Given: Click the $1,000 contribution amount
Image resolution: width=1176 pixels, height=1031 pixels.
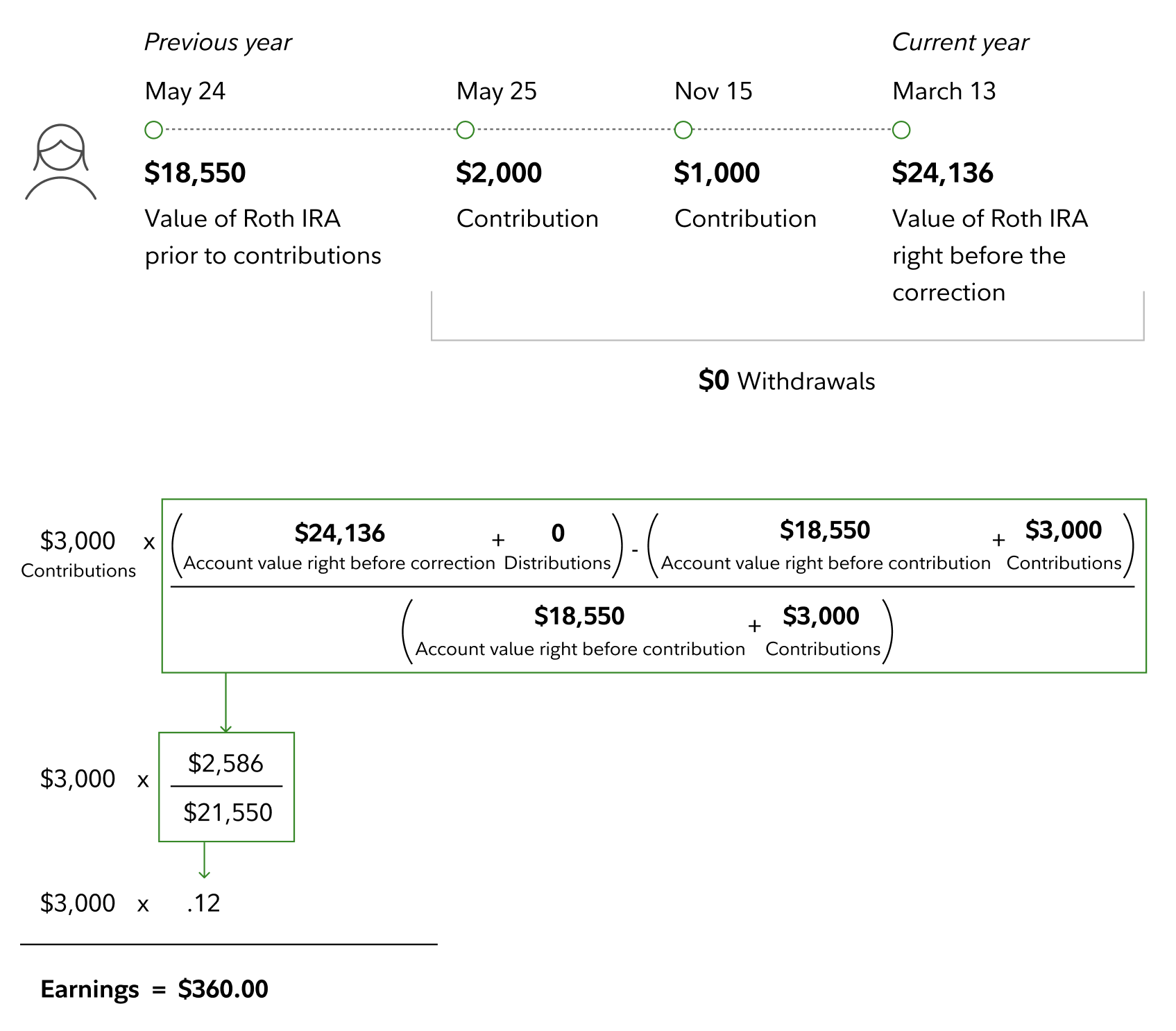Looking at the screenshot, I should [717, 173].
